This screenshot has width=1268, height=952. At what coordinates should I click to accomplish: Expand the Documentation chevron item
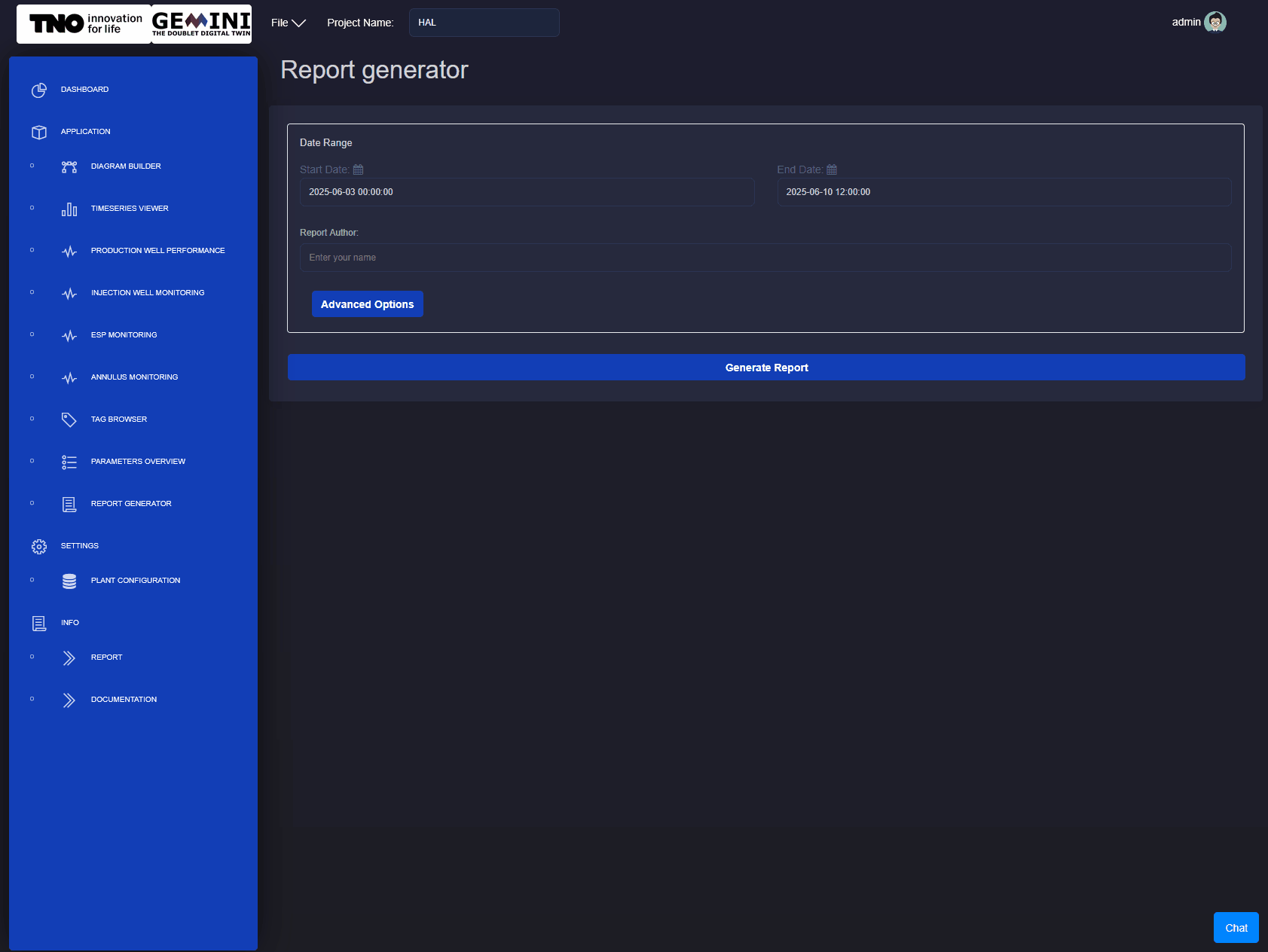[x=69, y=700]
